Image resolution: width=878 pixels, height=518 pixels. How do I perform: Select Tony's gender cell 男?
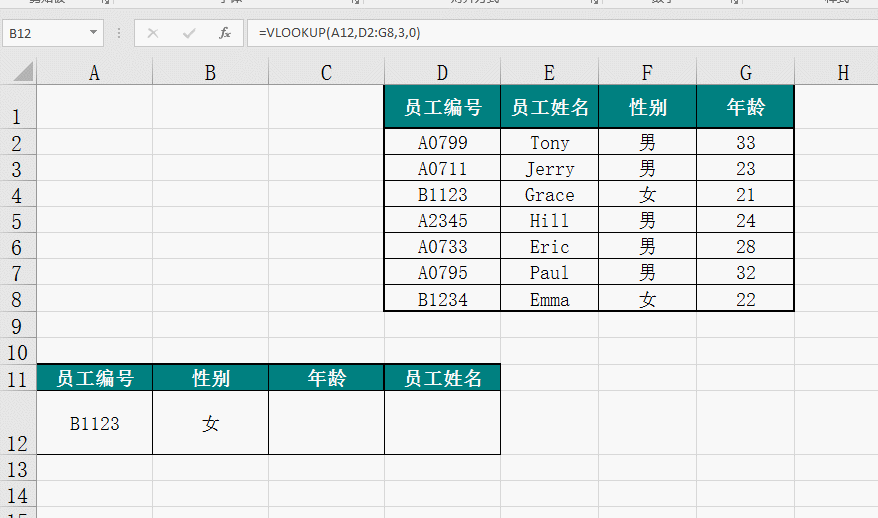(x=647, y=142)
